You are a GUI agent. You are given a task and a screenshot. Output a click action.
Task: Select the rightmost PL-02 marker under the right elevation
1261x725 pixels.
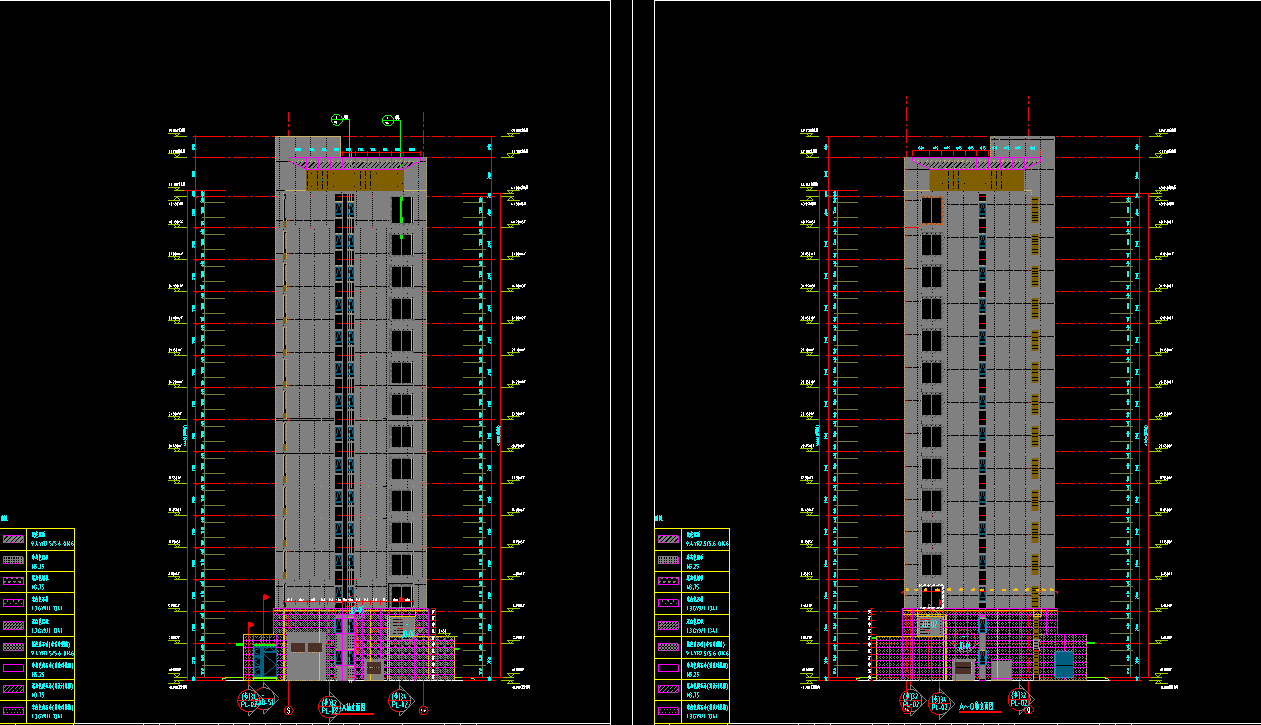[1019, 701]
